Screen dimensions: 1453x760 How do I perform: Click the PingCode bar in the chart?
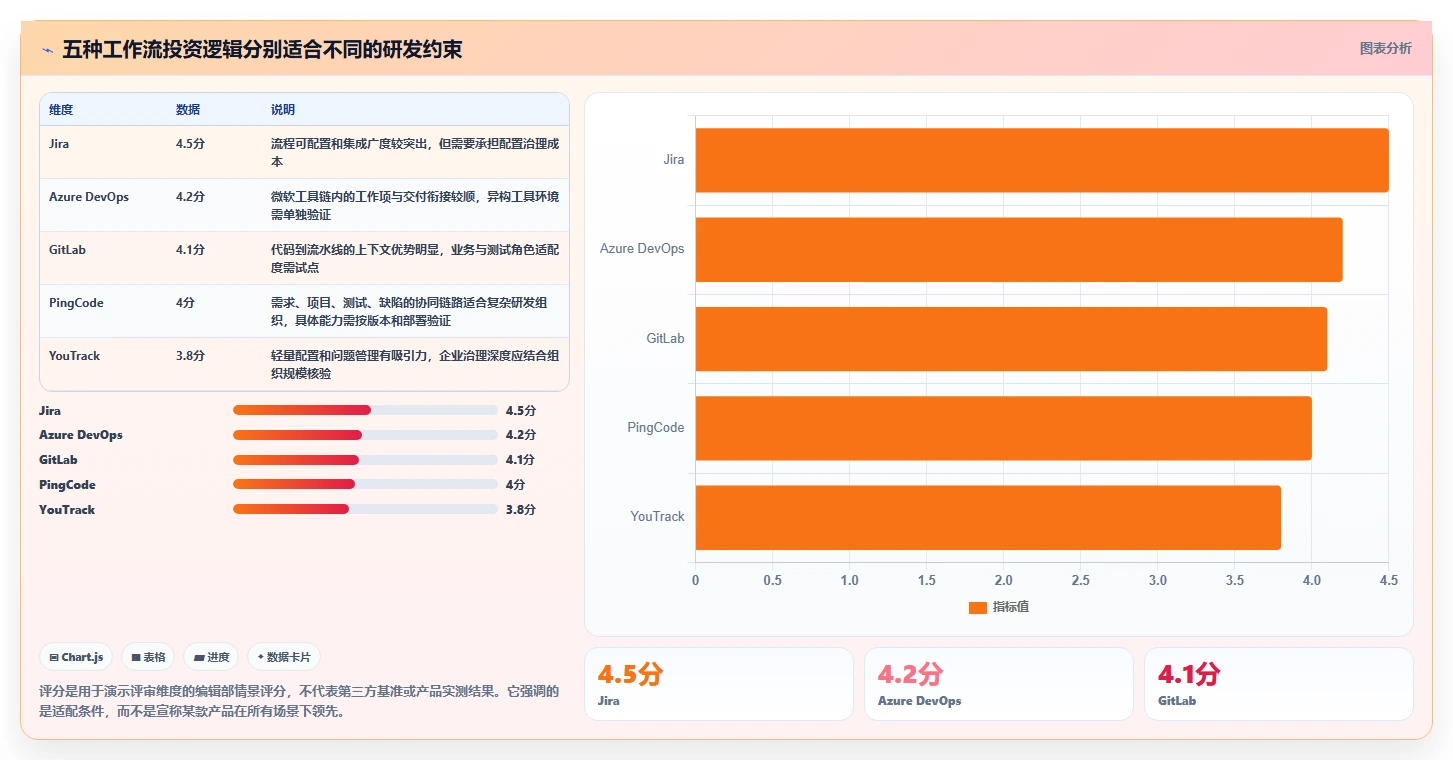1004,428
